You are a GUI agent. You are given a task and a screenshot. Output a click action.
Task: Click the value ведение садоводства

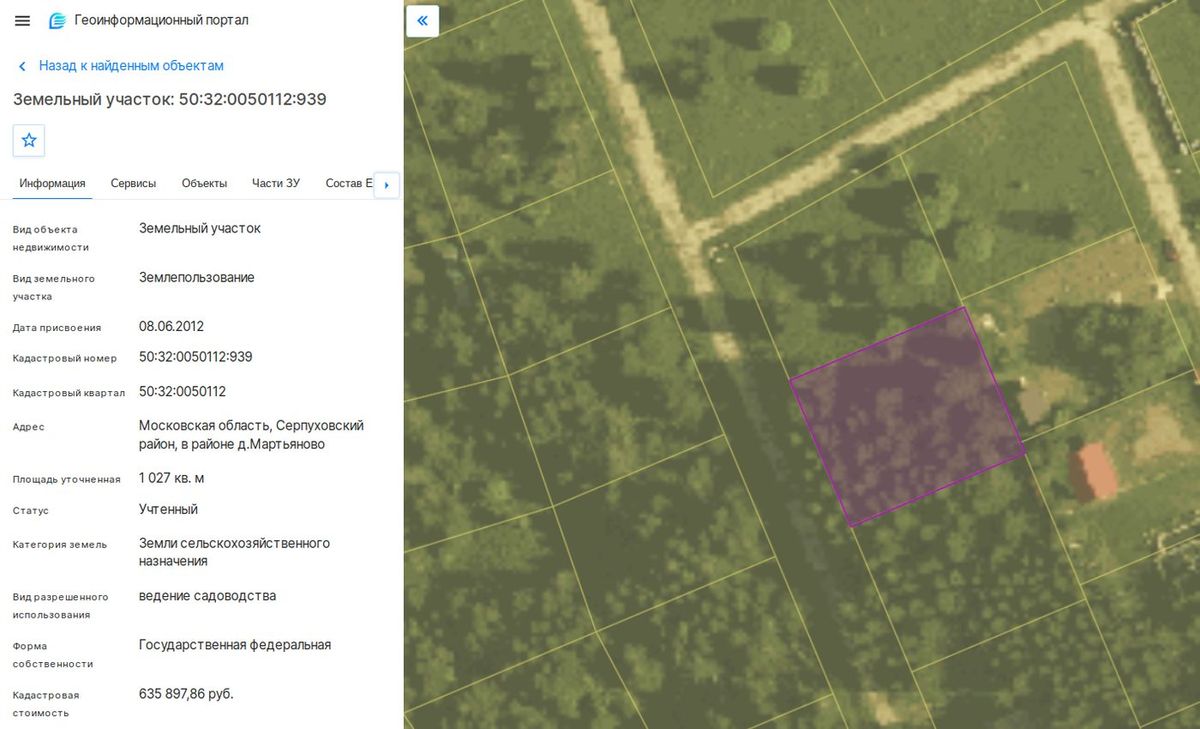(x=208, y=596)
